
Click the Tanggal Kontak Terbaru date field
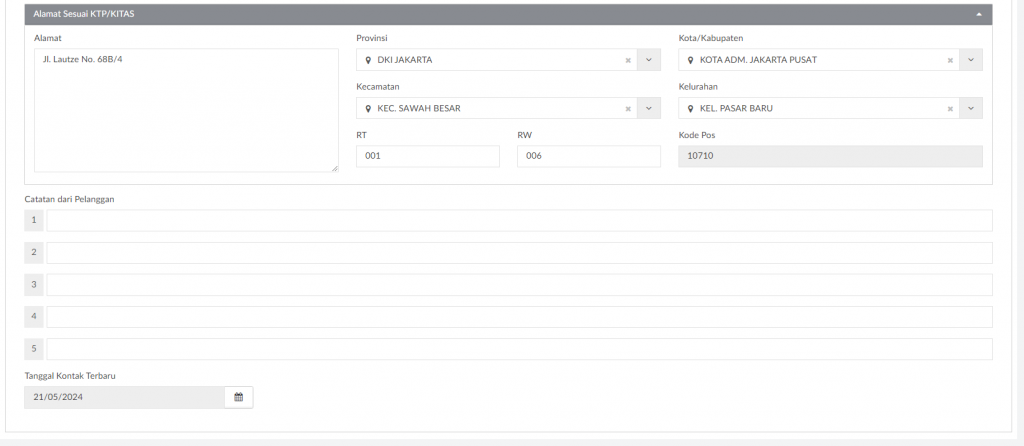coord(124,397)
